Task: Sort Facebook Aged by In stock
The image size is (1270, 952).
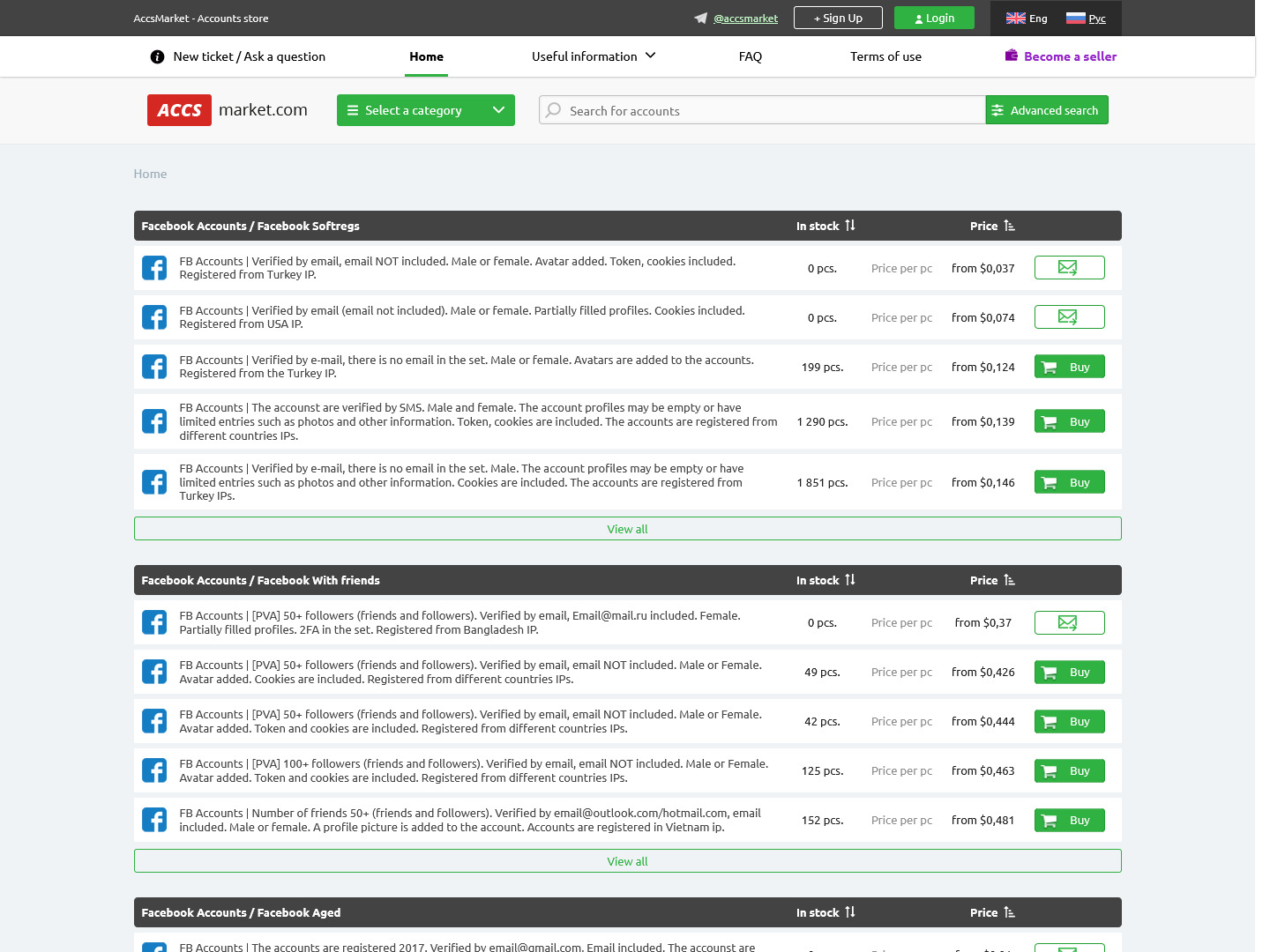Action: [825, 912]
